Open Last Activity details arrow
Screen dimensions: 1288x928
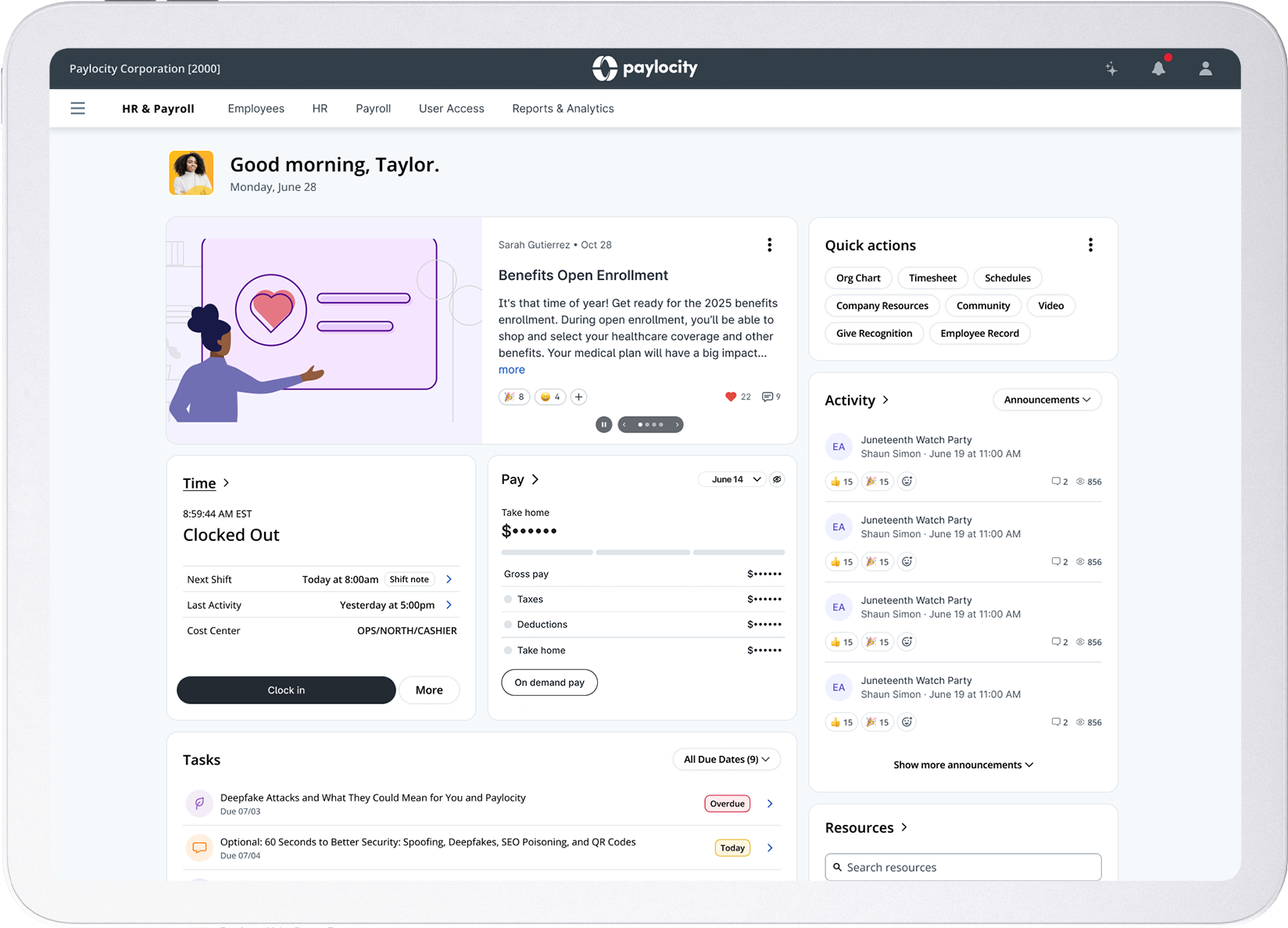click(449, 605)
